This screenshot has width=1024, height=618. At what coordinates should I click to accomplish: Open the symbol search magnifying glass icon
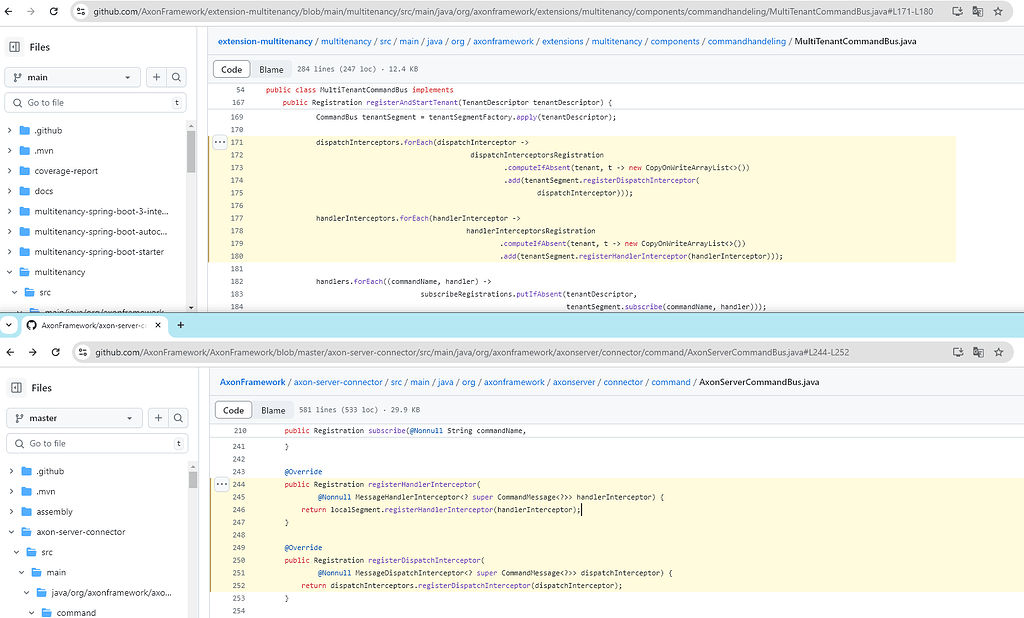[x=177, y=77]
